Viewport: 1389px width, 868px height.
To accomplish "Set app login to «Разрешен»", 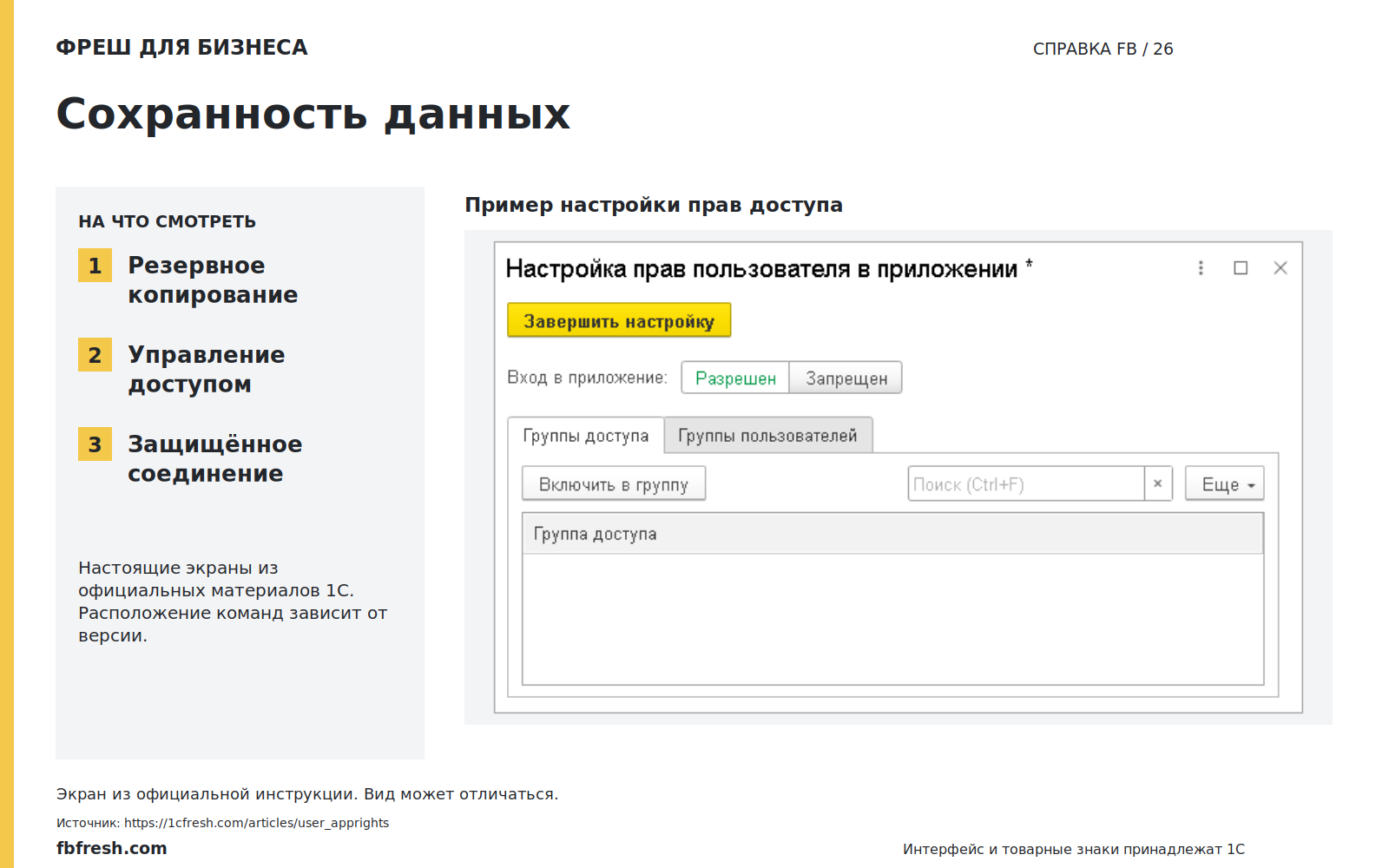I will pos(735,378).
